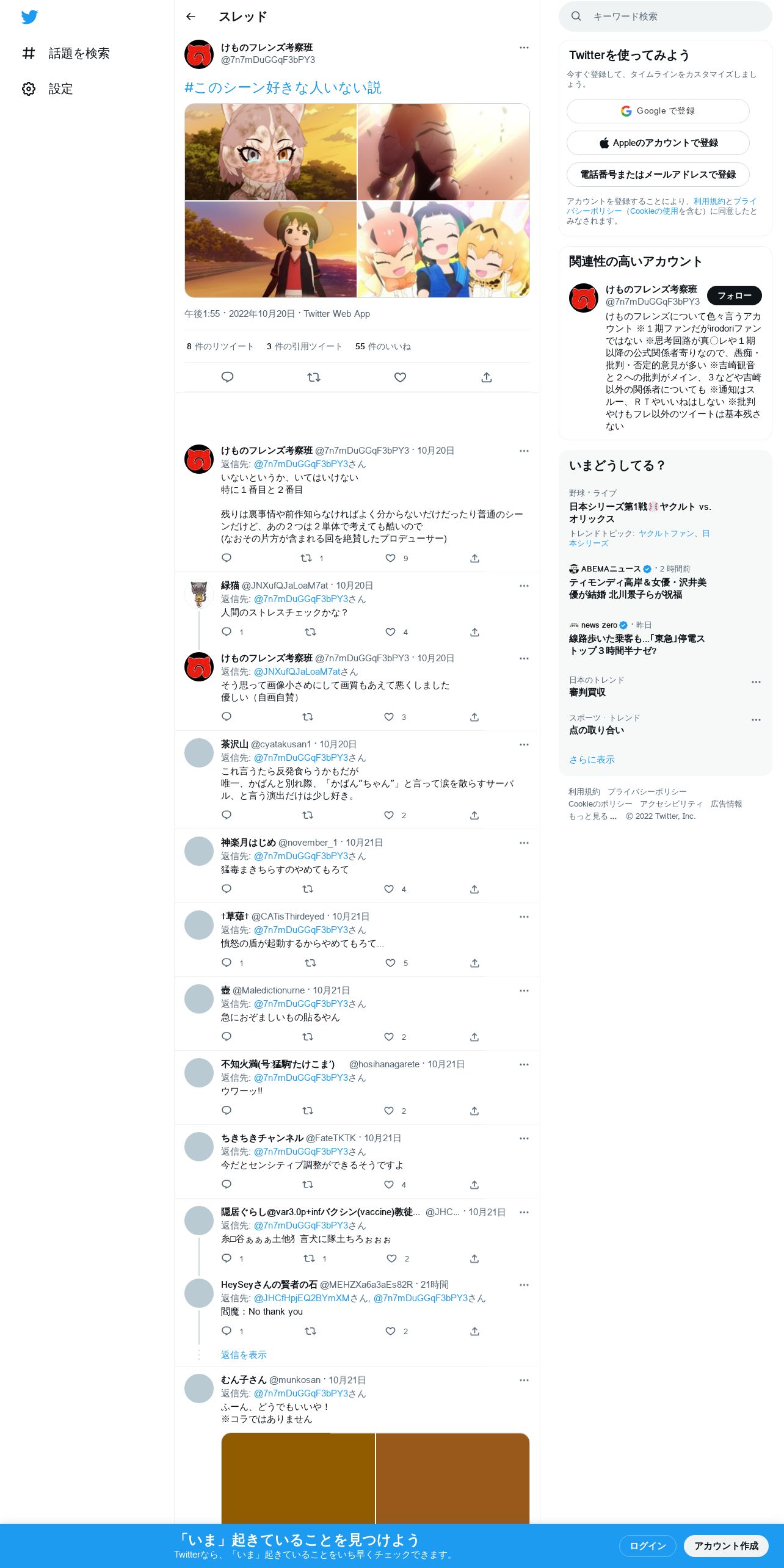This screenshot has width=784, height=1568.
Task: Share the reply from 神楽月はじめ
Action: pos(474,888)
